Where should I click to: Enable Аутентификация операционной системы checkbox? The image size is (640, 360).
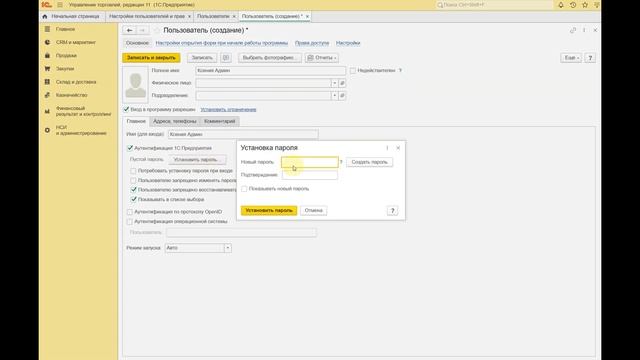click(130, 222)
